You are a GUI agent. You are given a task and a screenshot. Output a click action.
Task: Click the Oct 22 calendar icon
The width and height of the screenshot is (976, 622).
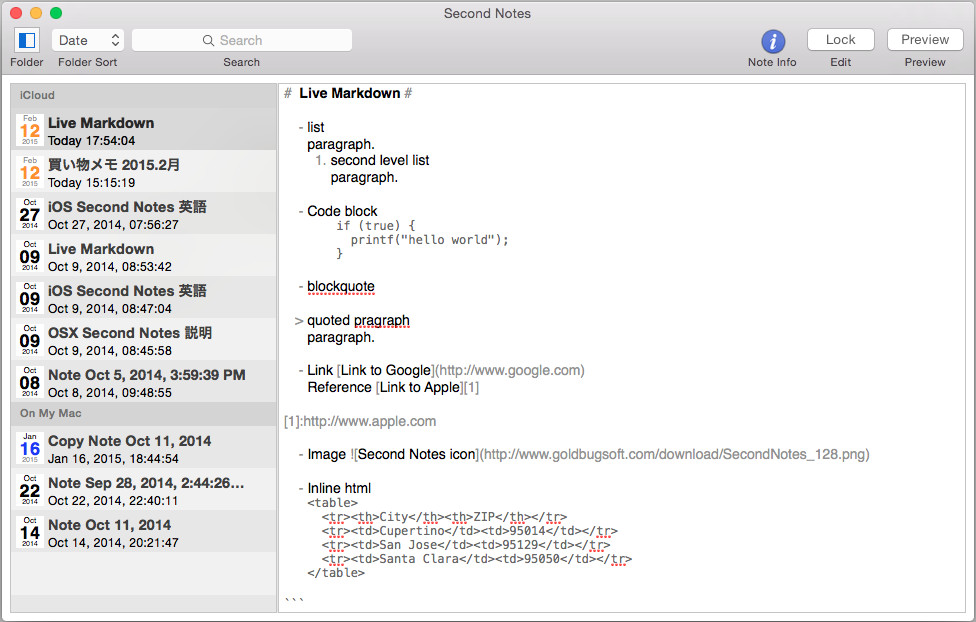(x=30, y=490)
